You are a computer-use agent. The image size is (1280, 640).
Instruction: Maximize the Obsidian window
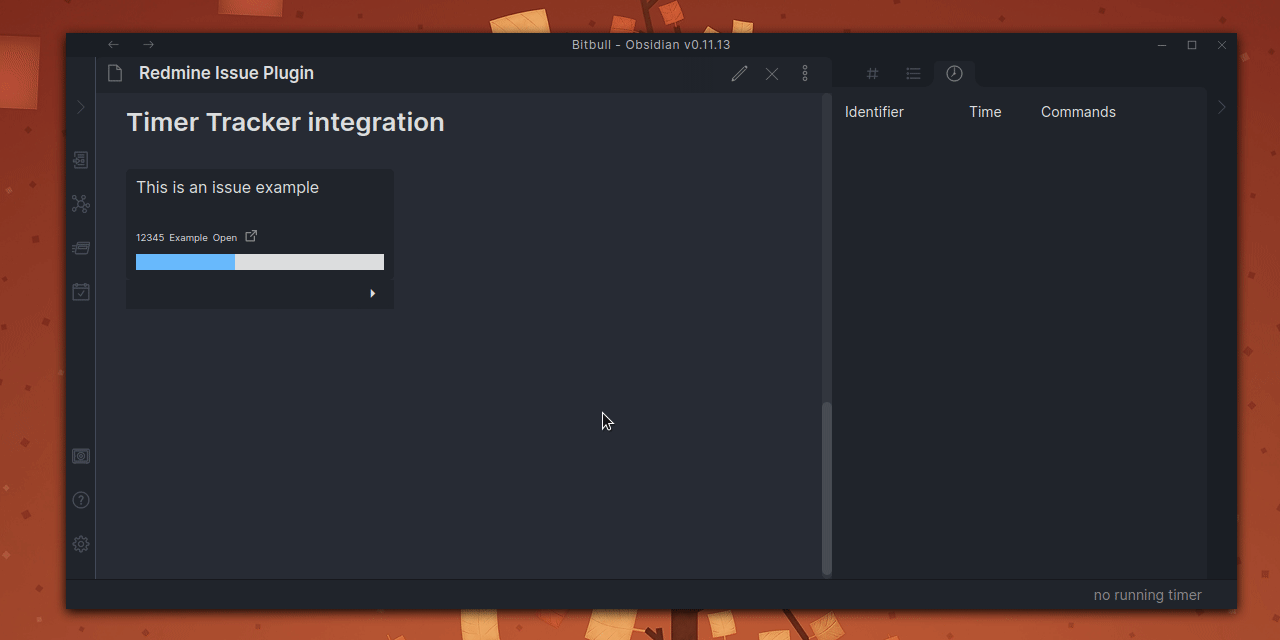pyautogui.click(x=1192, y=45)
